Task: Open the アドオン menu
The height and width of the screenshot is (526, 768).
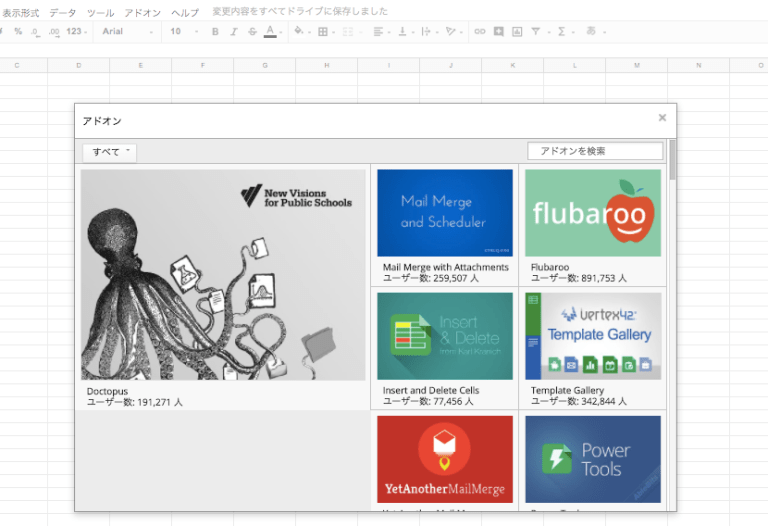Action: 143,12
